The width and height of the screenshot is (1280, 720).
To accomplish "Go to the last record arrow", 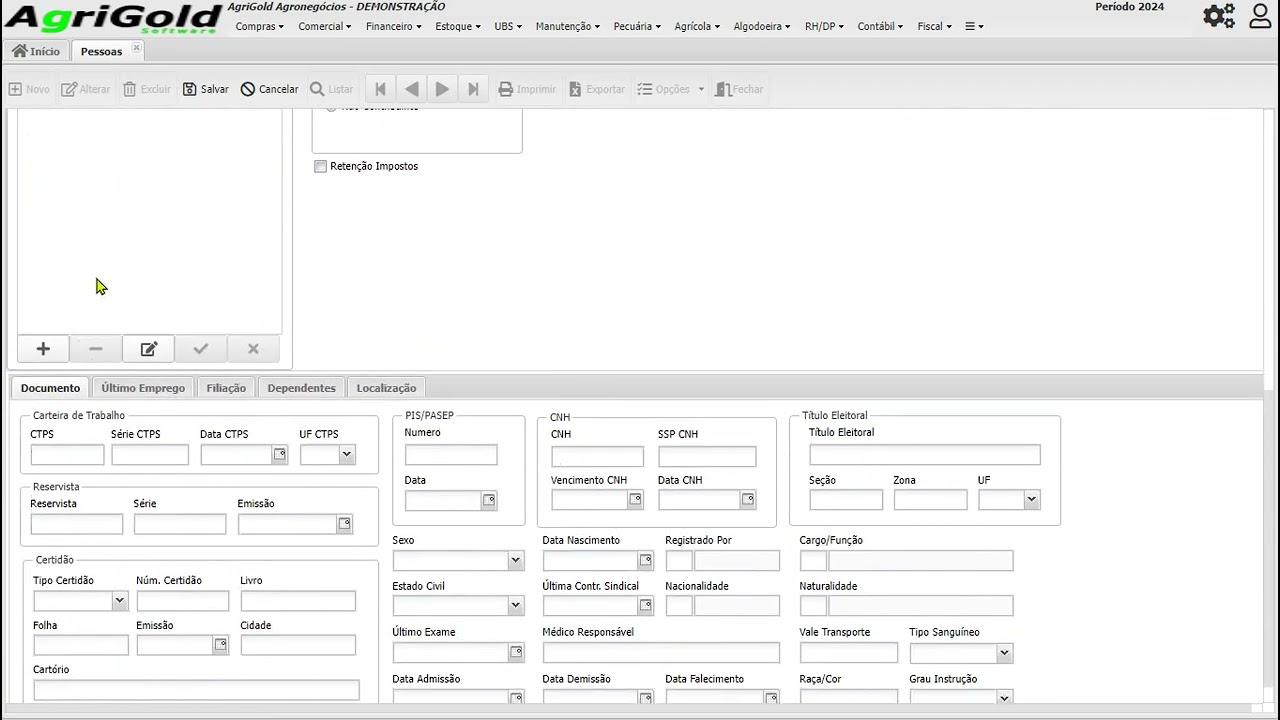I will [473, 89].
